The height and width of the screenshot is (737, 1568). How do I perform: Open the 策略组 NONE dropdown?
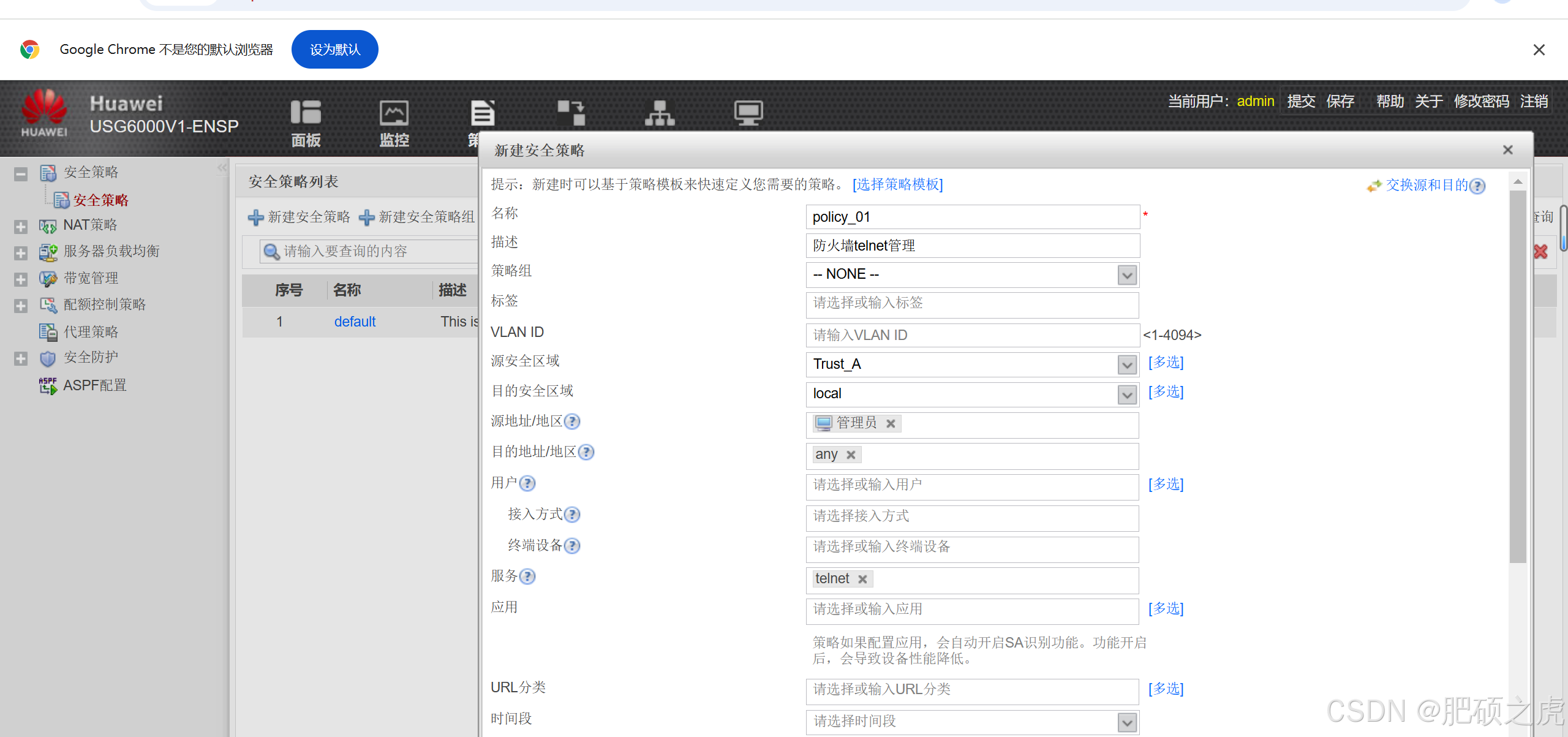click(1126, 275)
